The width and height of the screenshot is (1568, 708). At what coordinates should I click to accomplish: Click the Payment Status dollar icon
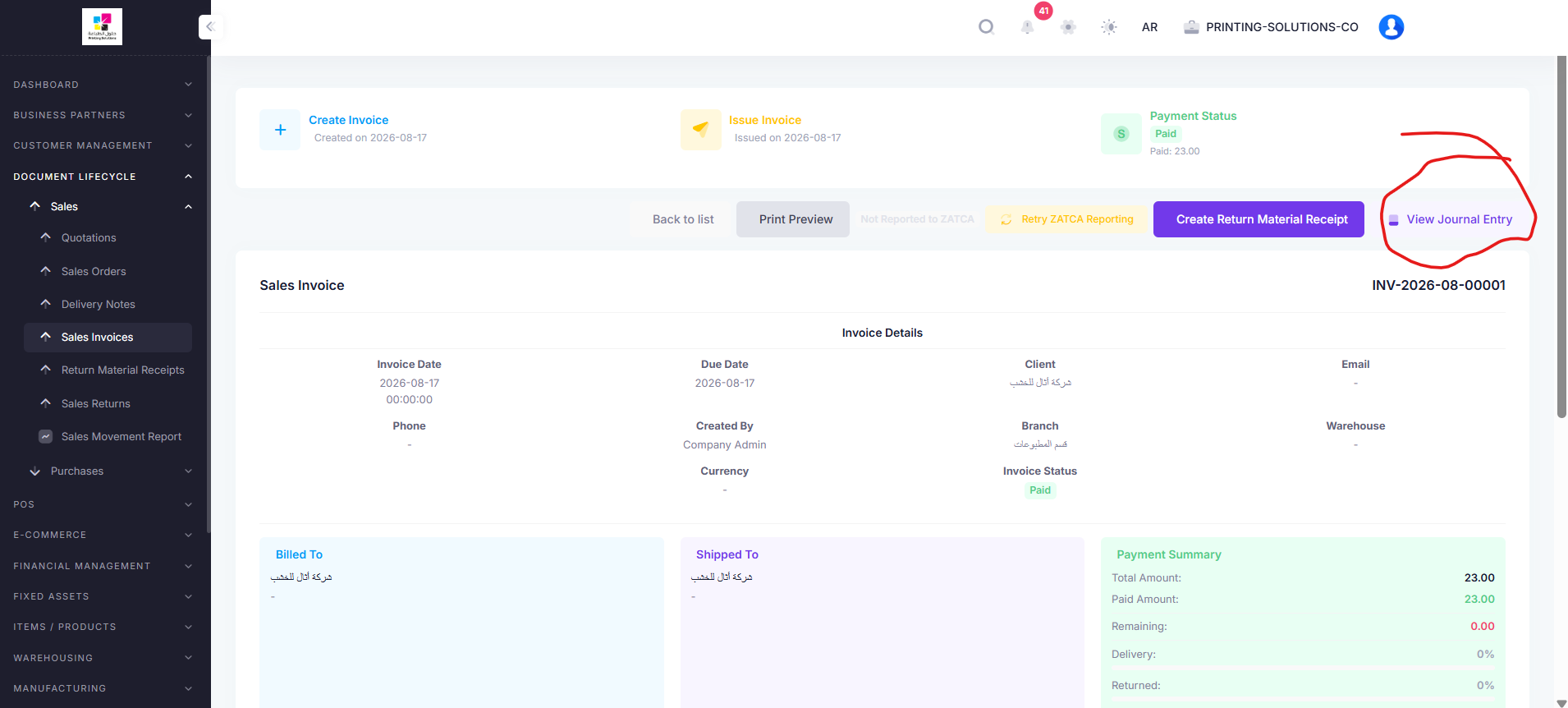1121,134
